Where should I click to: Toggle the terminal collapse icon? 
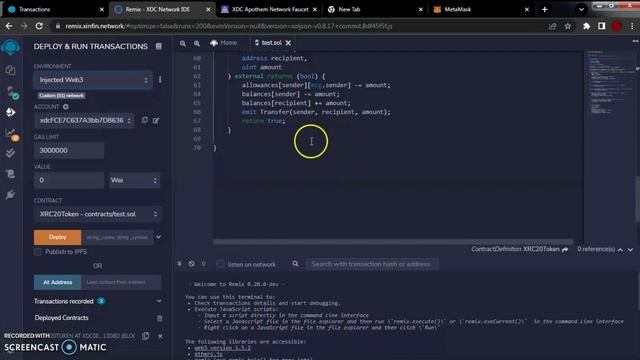click(x=179, y=264)
